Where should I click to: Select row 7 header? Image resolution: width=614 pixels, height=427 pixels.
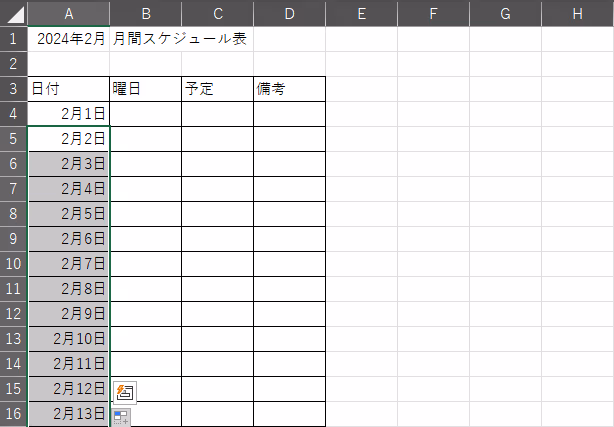pyautogui.click(x=13, y=189)
